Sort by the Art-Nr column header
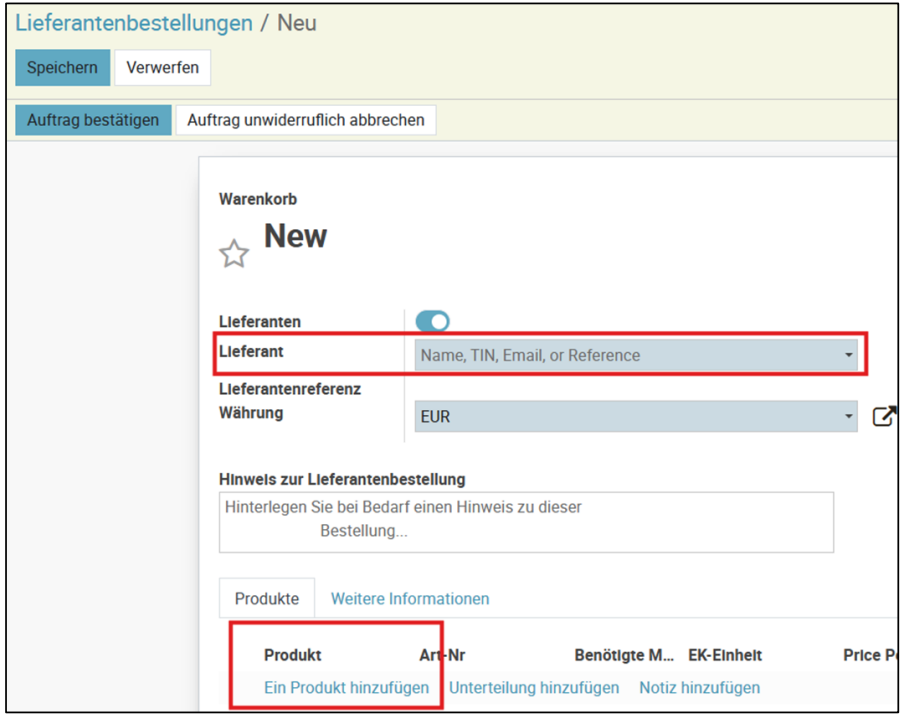The image size is (904, 717). tap(442, 655)
